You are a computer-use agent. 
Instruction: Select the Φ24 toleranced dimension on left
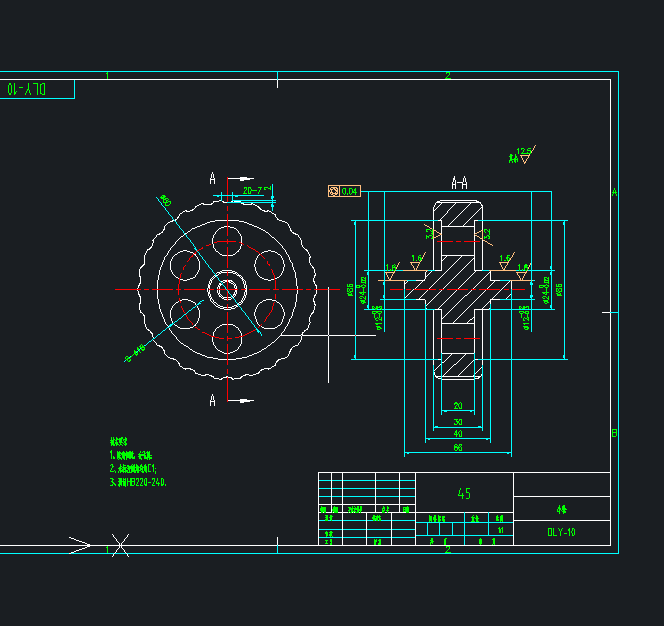(362, 291)
